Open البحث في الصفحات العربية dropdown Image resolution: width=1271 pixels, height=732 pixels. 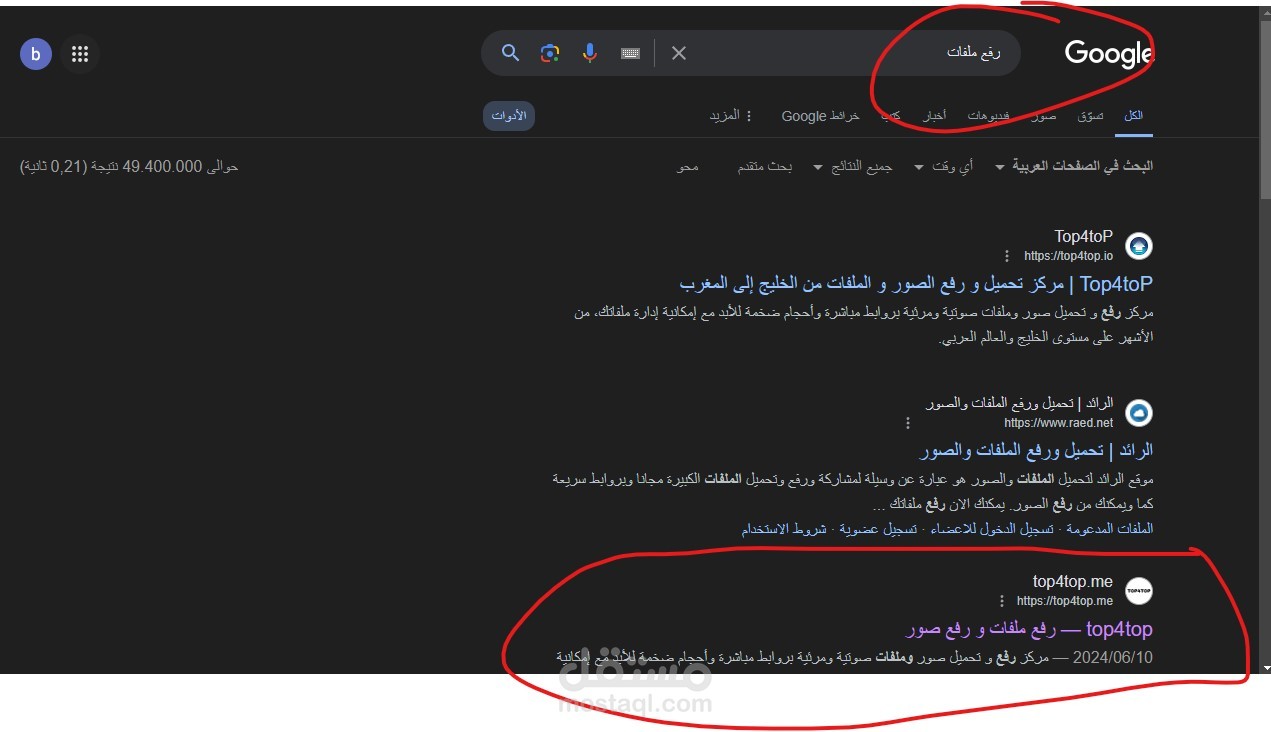pos(1075,166)
